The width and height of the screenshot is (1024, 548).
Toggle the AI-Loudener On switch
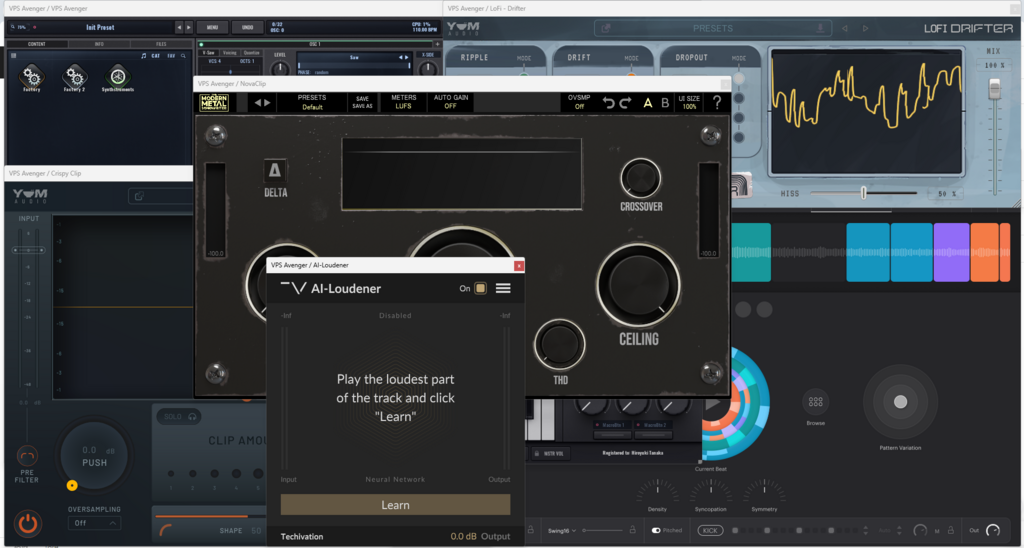[480, 288]
